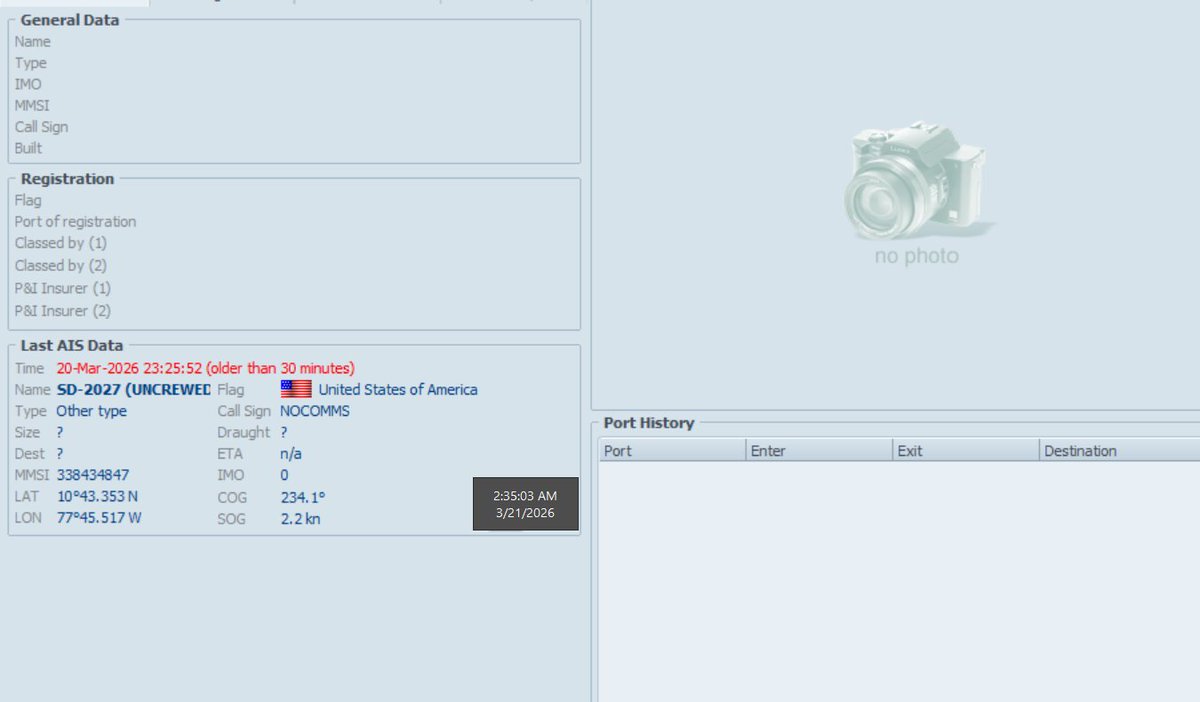
Task: Click the General Data section title
Action: (70, 20)
